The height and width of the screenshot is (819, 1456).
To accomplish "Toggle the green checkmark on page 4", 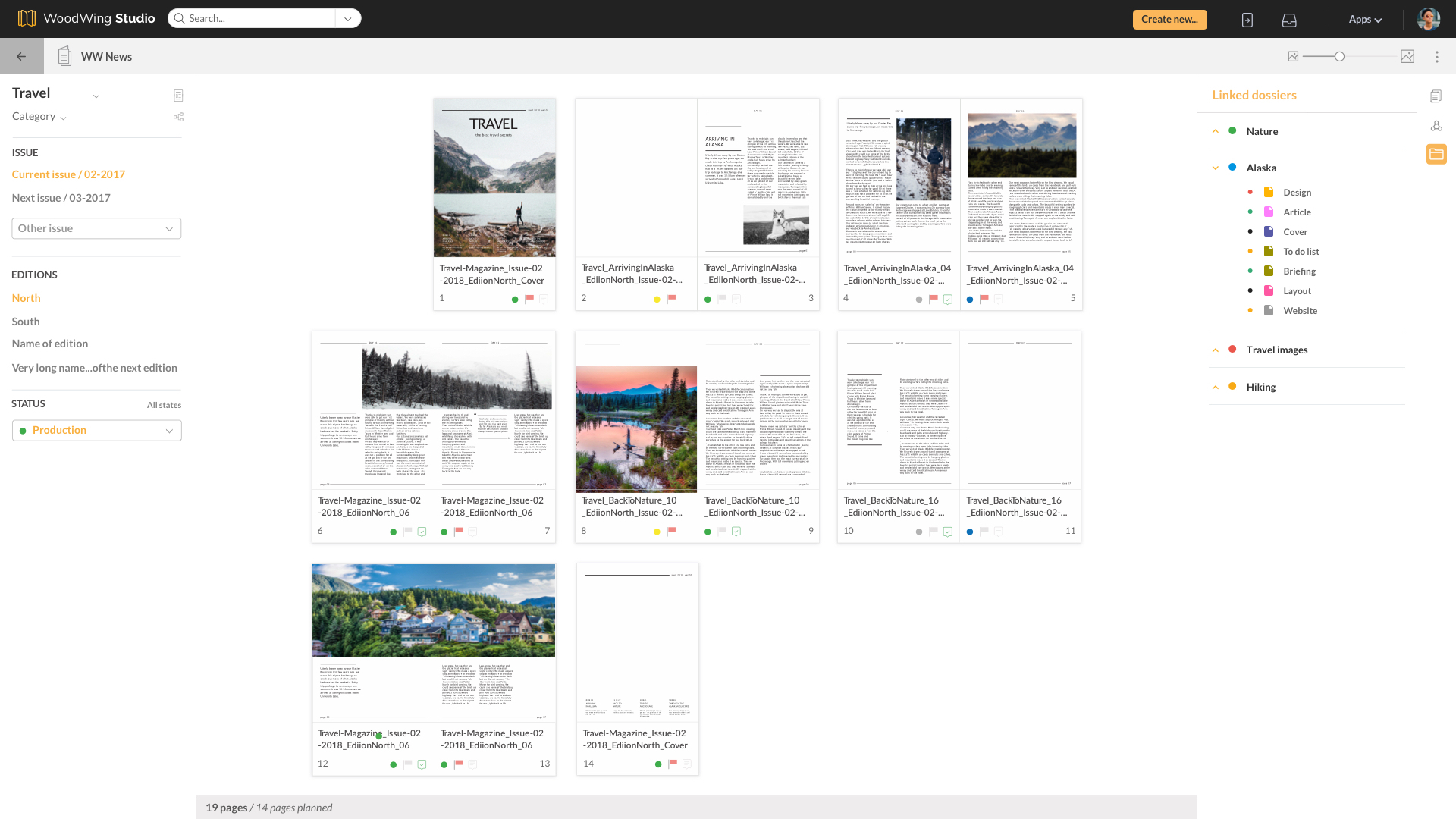I will coord(948,299).
